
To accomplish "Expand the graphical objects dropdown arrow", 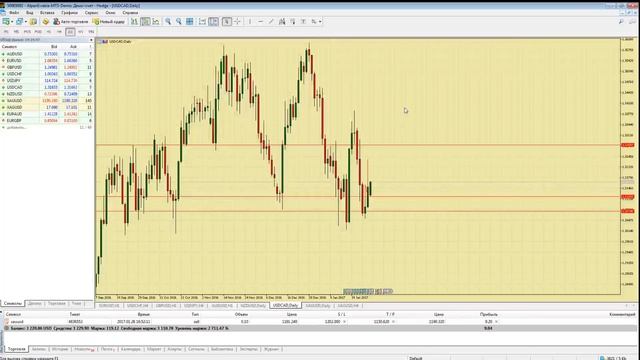I will 320,22.
